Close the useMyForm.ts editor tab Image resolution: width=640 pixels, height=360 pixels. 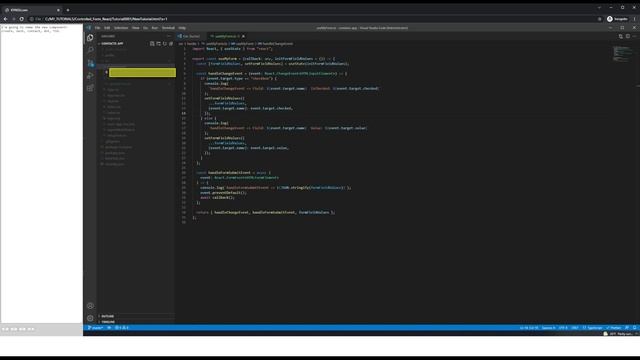(243, 36)
